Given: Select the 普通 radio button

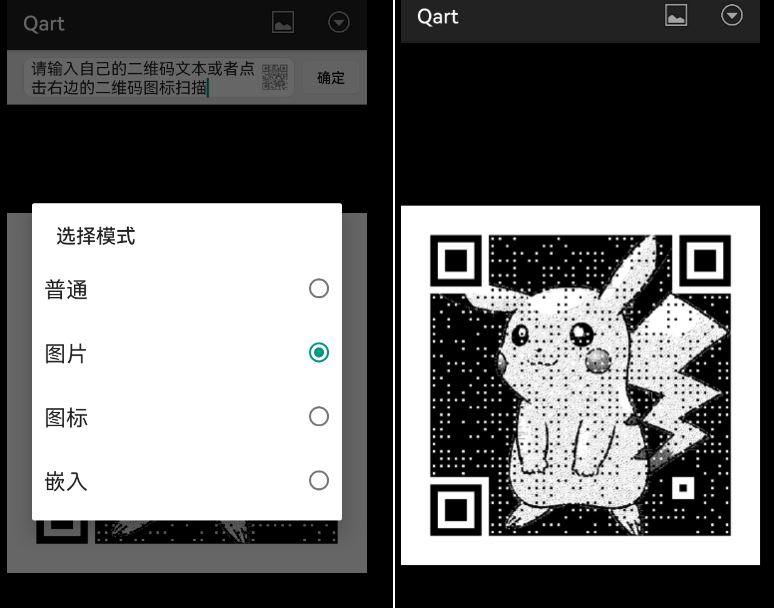Looking at the screenshot, I should [318, 289].
